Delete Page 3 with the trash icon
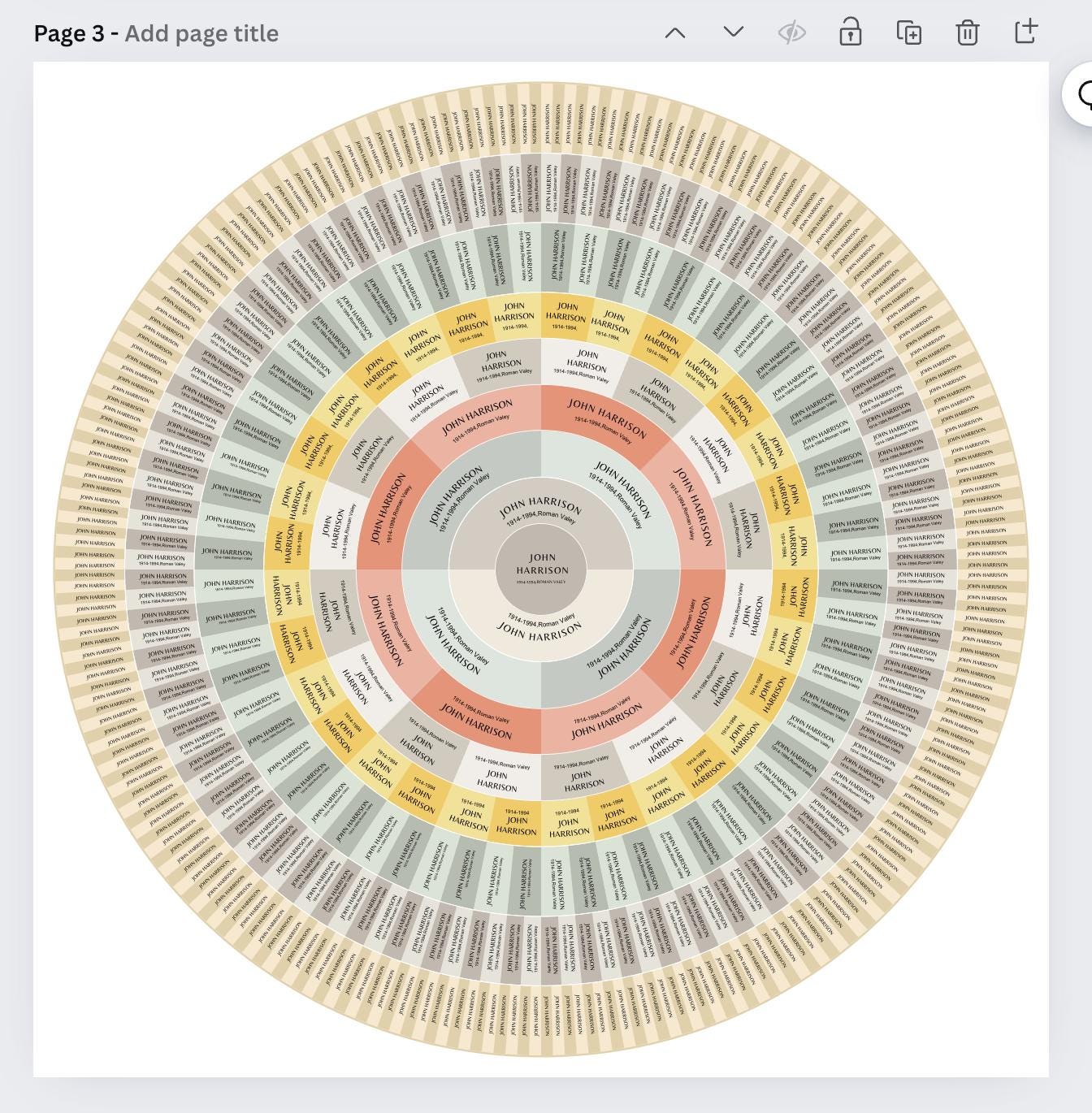This screenshot has width=1092, height=1113. tap(967, 32)
